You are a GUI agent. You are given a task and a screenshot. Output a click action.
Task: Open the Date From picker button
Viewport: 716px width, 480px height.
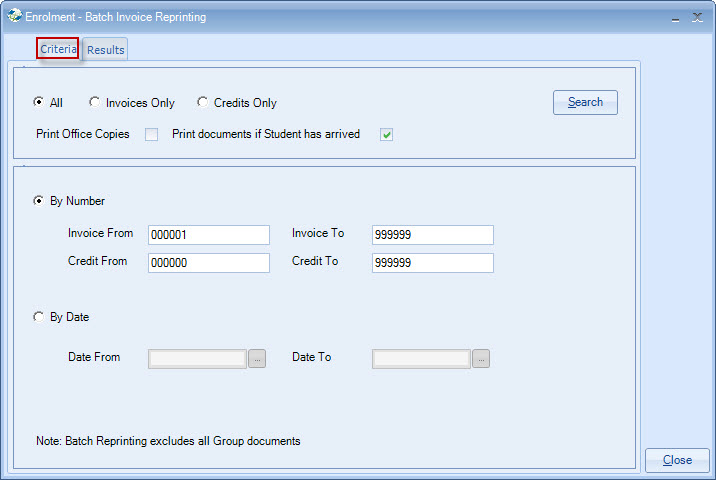257,358
